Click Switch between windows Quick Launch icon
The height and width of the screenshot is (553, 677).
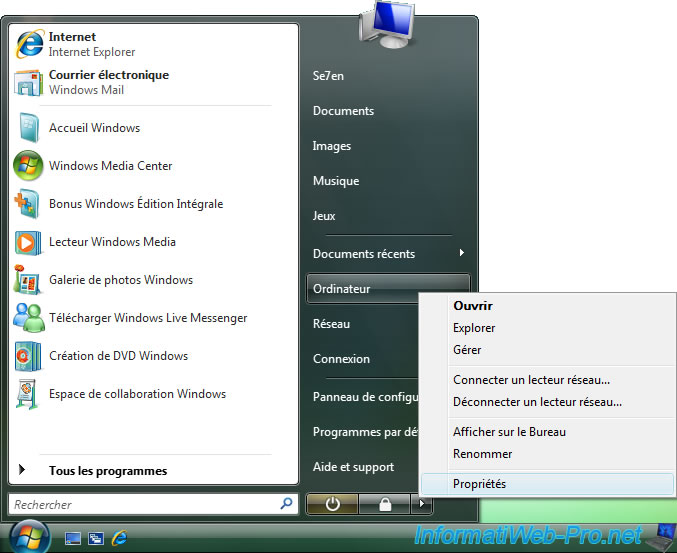pos(96,538)
